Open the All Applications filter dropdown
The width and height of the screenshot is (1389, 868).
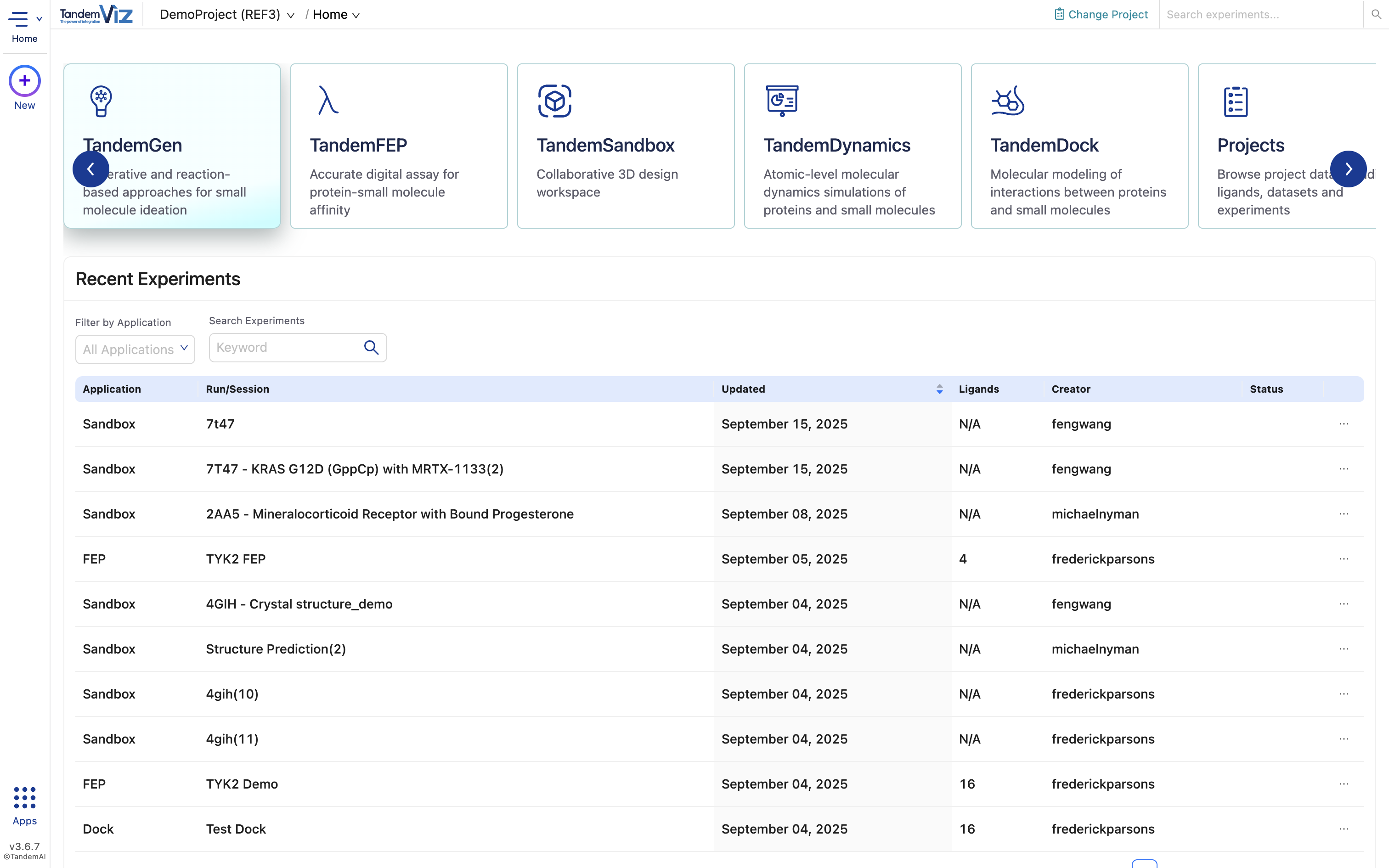point(135,349)
